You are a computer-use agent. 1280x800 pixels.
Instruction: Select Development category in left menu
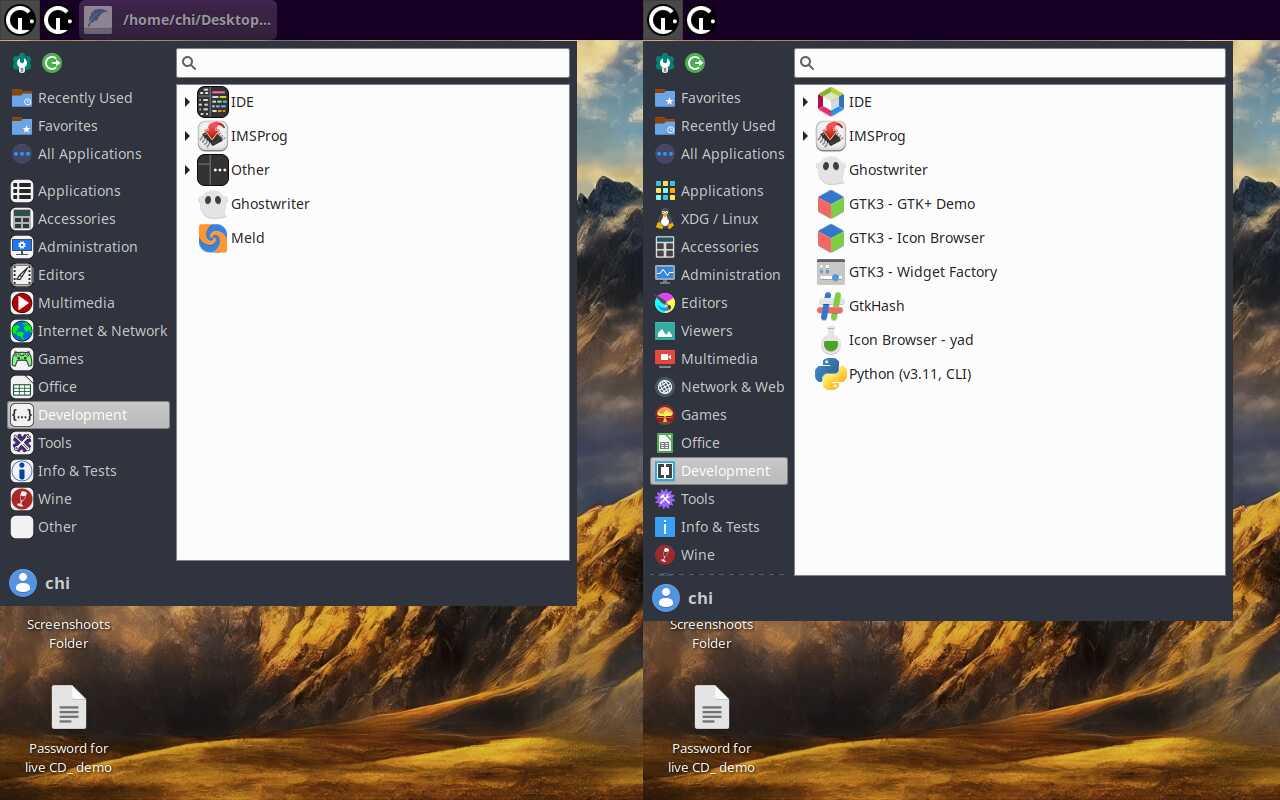click(89, 415)
